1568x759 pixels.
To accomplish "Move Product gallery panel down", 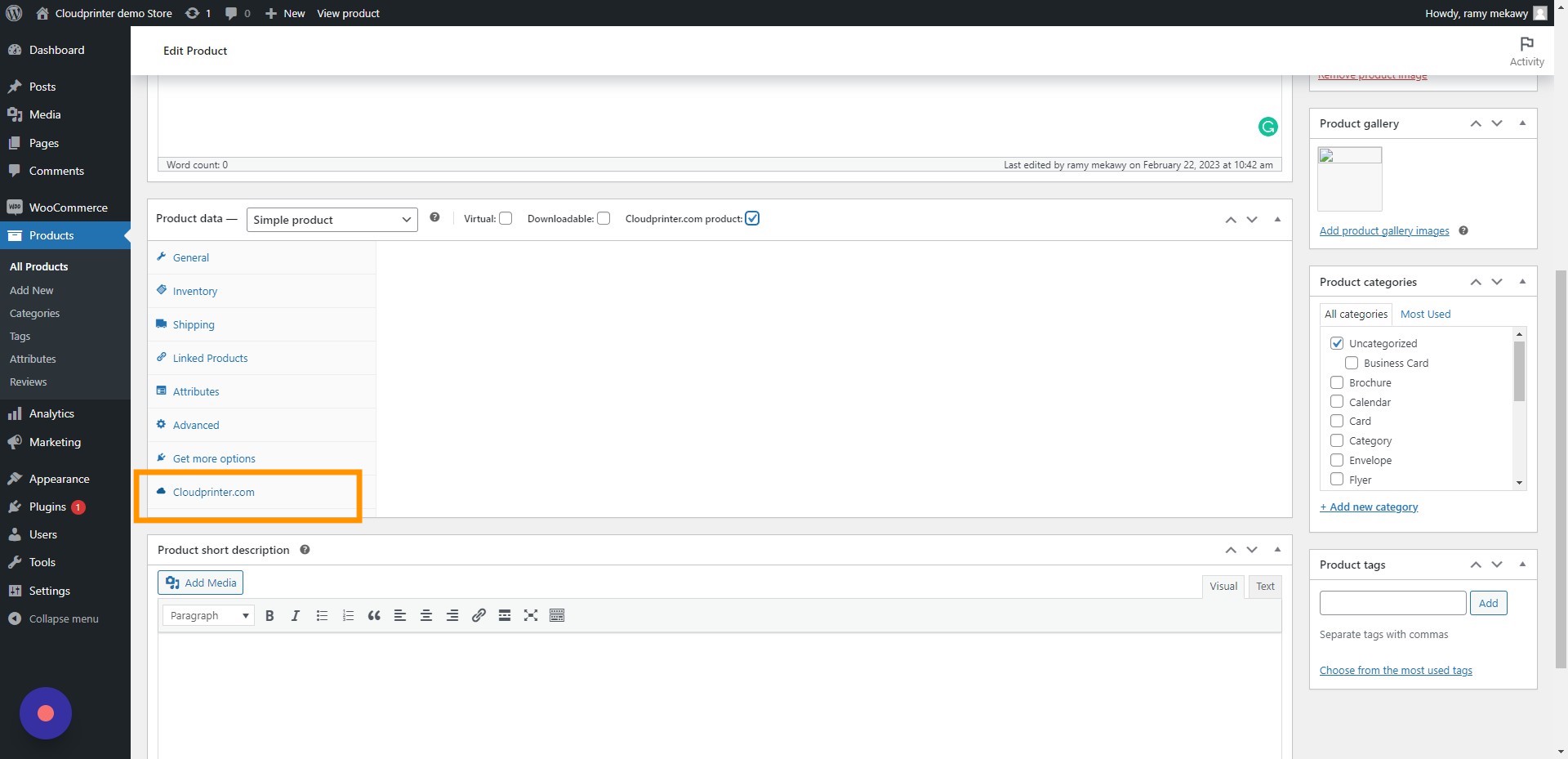I will pyautogui.click(x=1497, y=123).
